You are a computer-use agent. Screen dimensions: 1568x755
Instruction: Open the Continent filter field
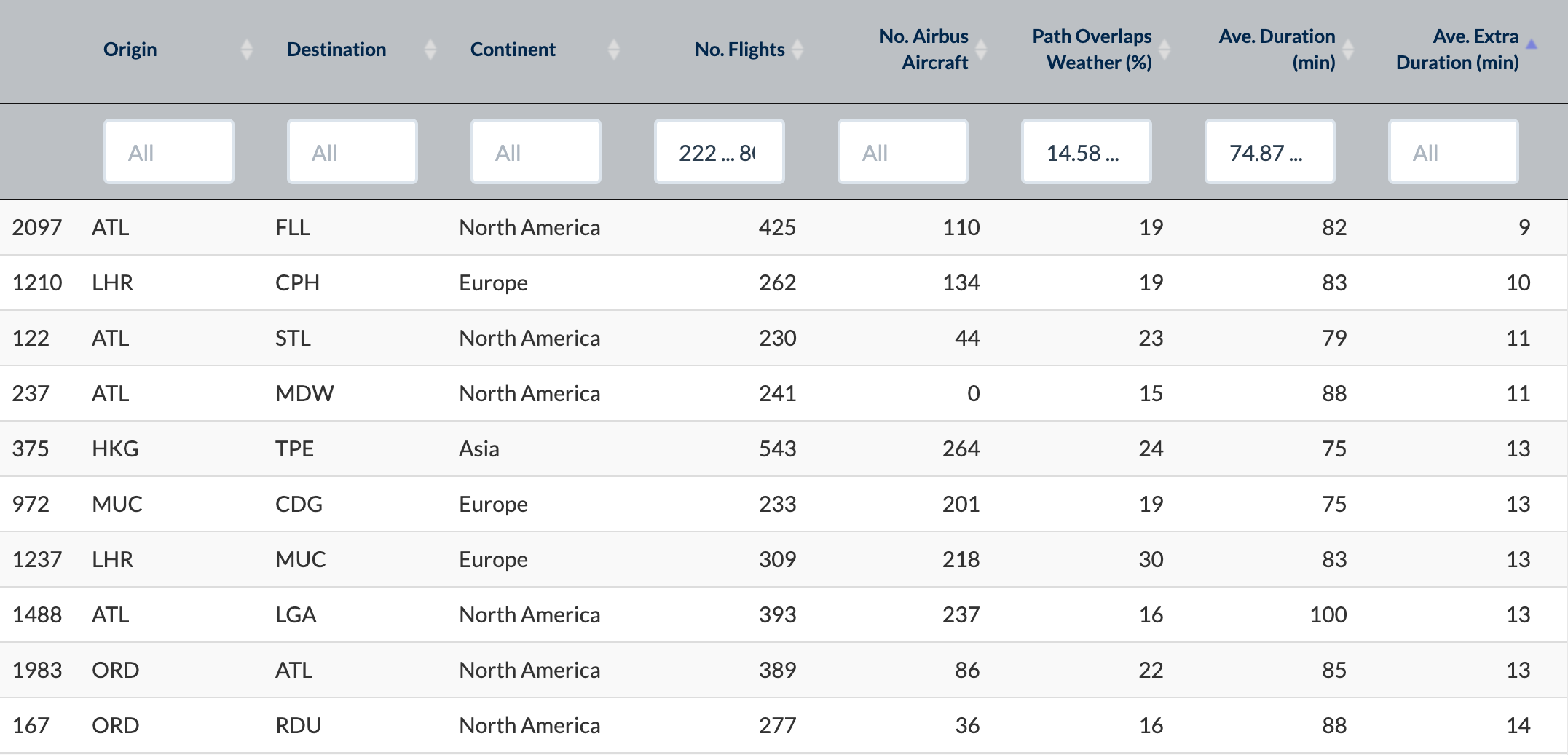536,152
